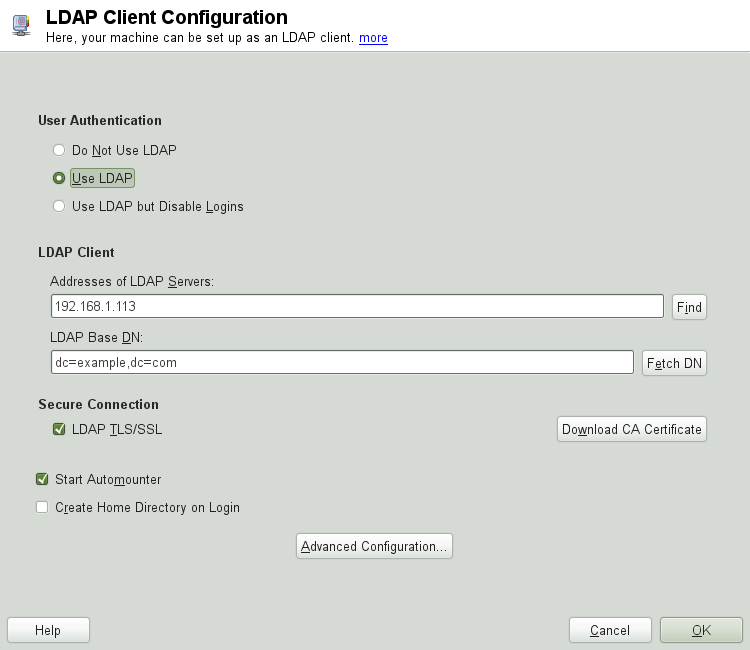Click the LDAP Client Configuration title
750x650 pixels.
167,18
